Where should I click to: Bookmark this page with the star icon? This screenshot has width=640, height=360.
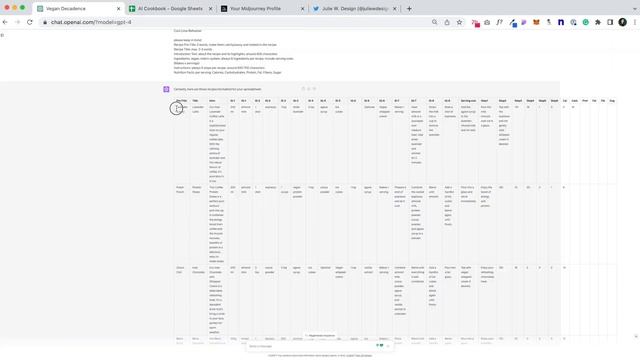pyautogui.click(x=459, y=22)
